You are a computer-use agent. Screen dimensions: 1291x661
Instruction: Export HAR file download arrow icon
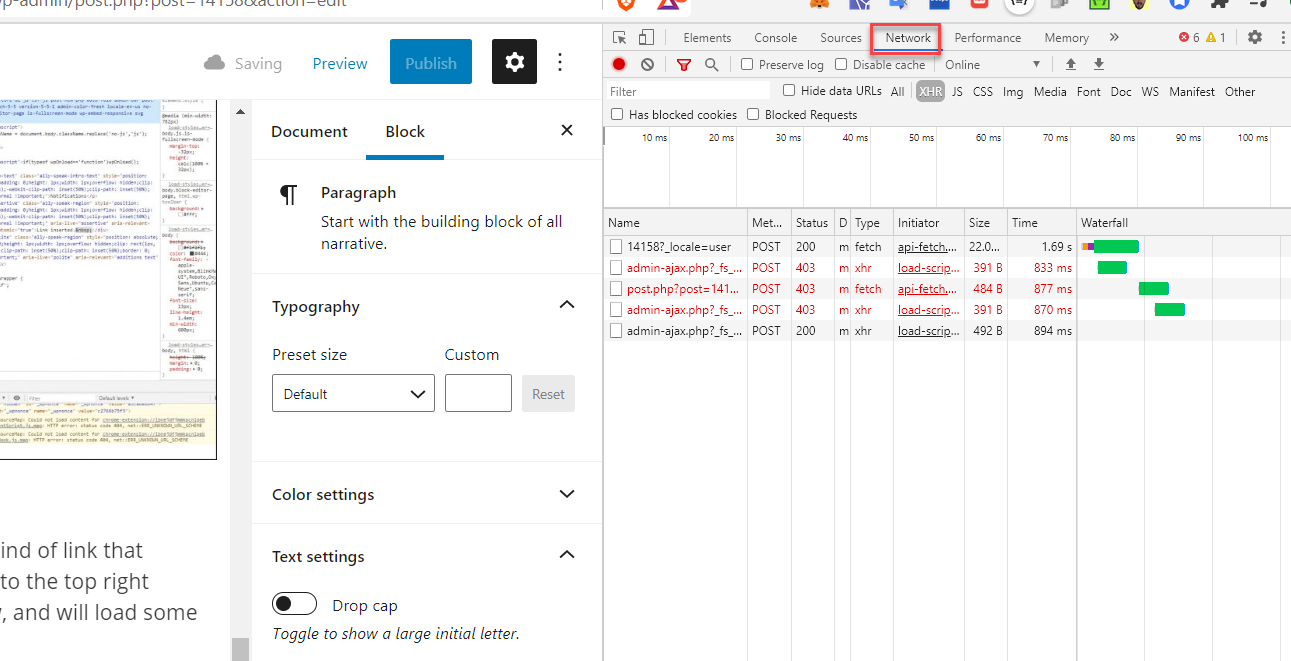click(1099, 65)
